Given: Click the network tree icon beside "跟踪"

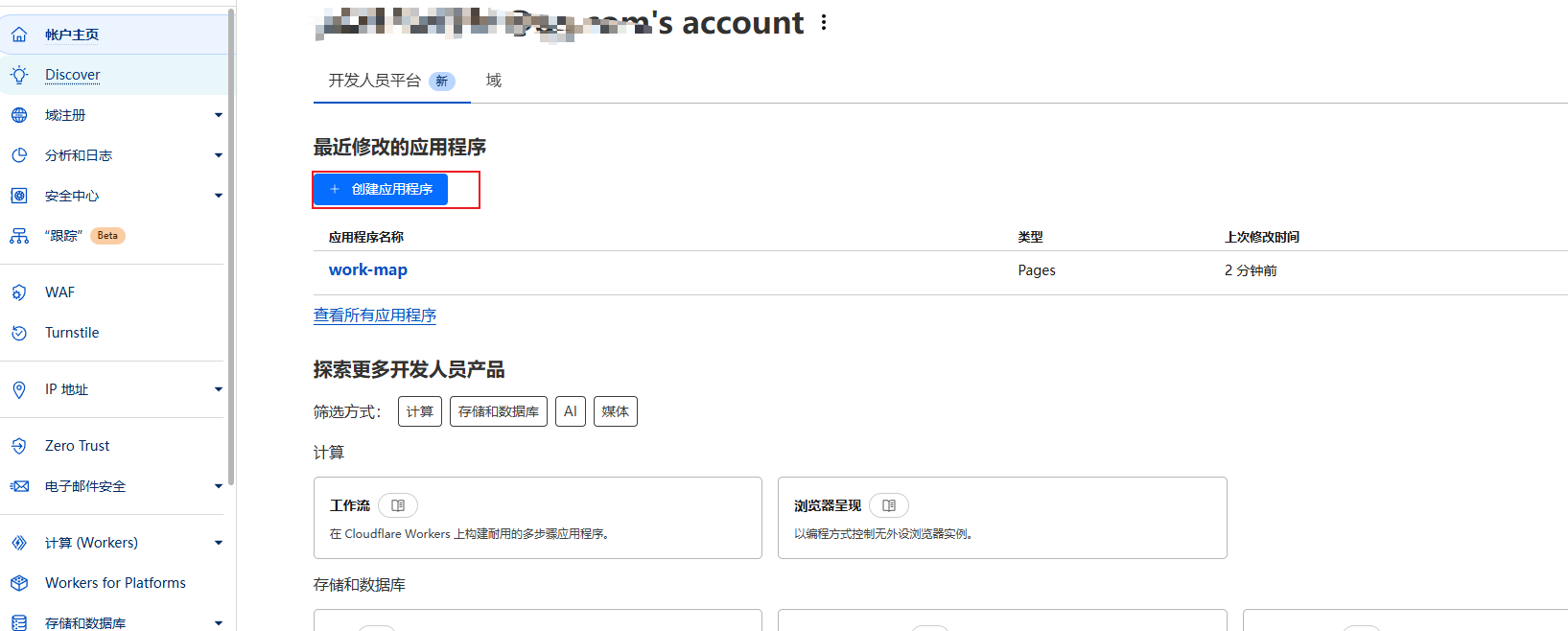Looking at the screenshot, I should [19, 236].
